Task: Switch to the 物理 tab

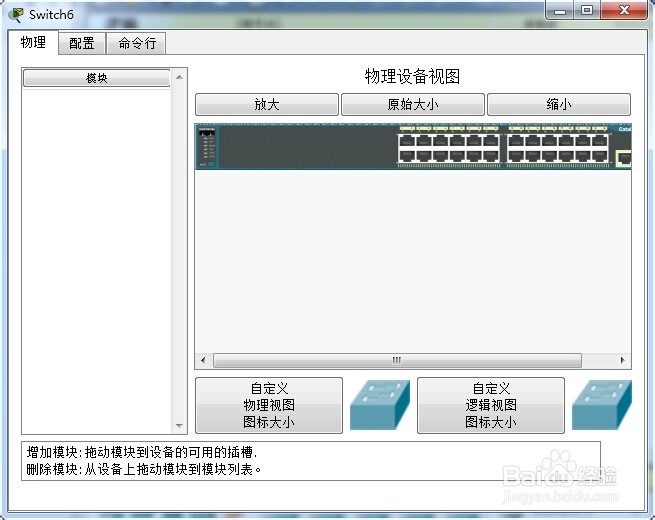Action: click(33, 43)
